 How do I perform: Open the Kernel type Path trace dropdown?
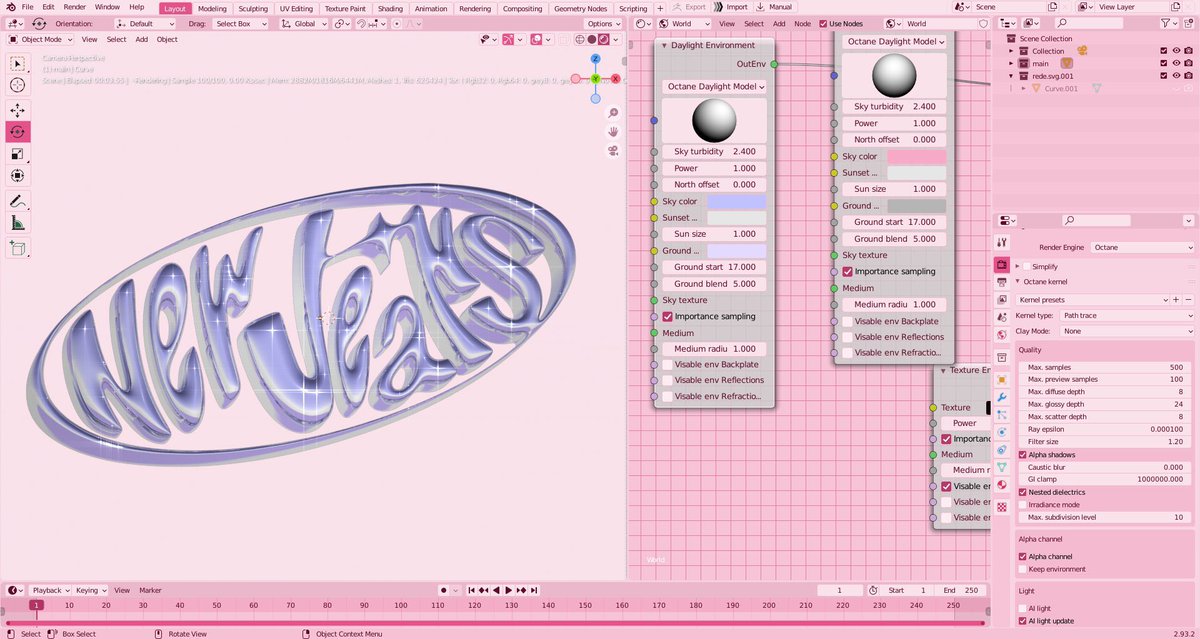click(1128, 316)
